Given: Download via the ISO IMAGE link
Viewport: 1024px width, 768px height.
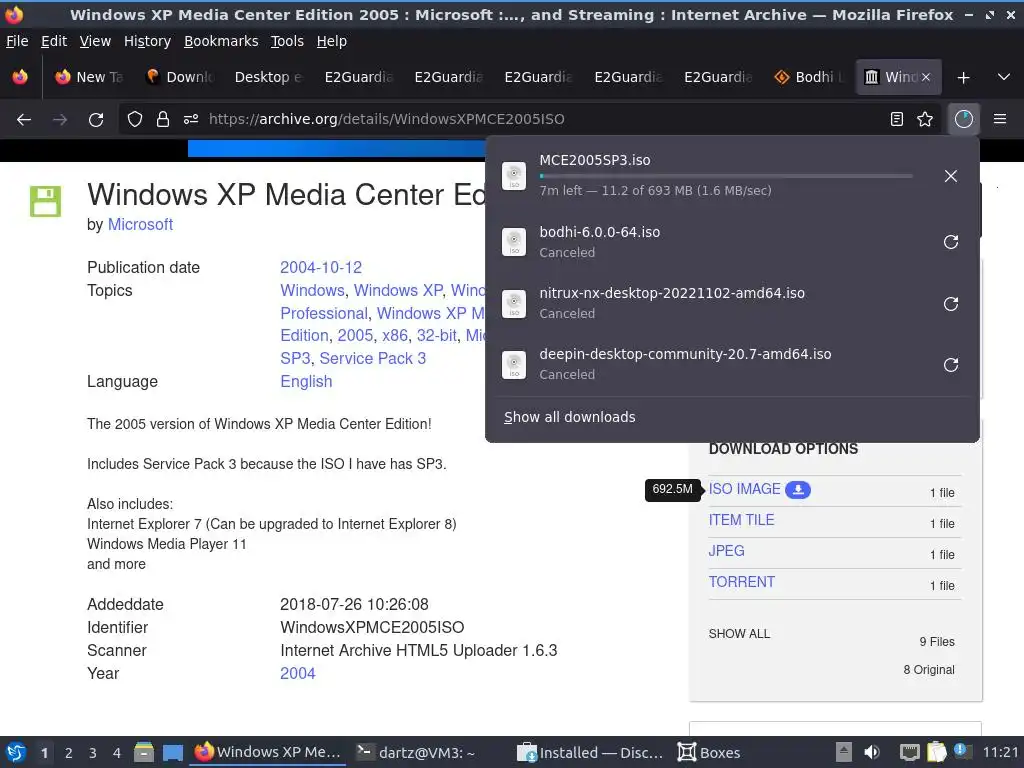Looking at the screenshot, I should coord(744,490).
